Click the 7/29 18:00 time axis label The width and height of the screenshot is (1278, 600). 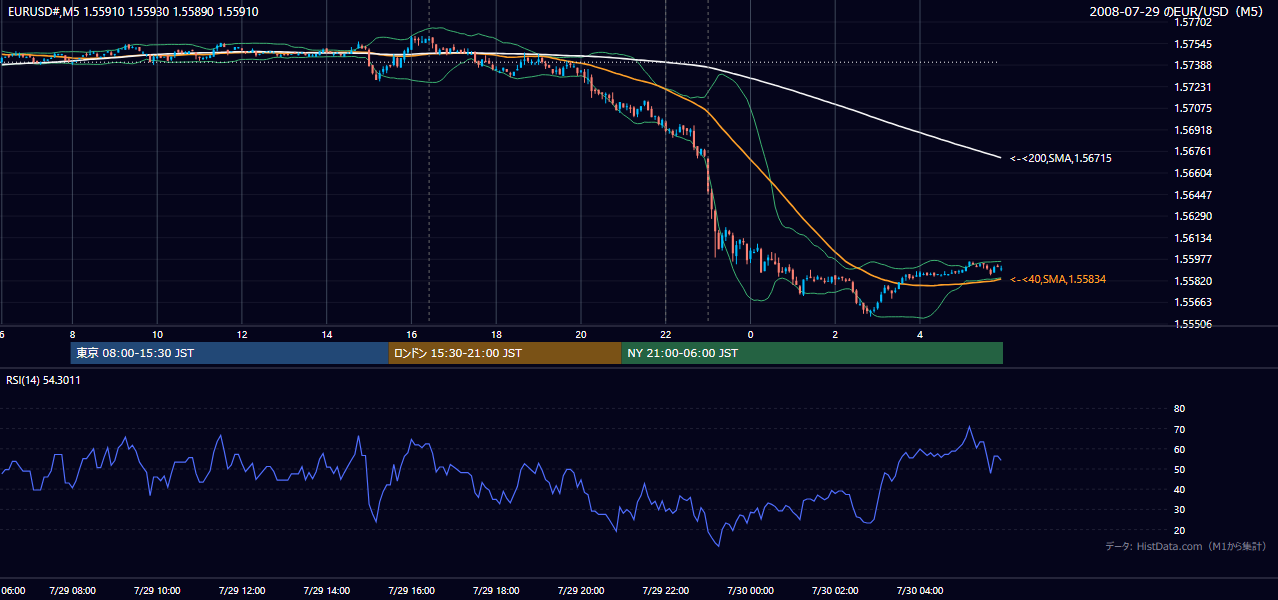(x=496, y=591)
